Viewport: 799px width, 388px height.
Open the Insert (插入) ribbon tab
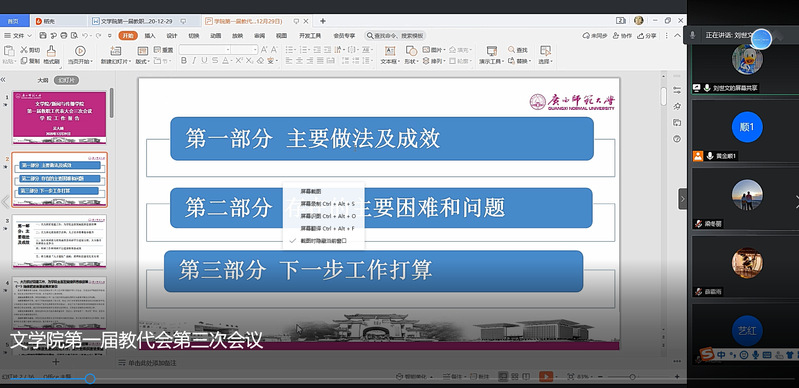pos(150,36)
